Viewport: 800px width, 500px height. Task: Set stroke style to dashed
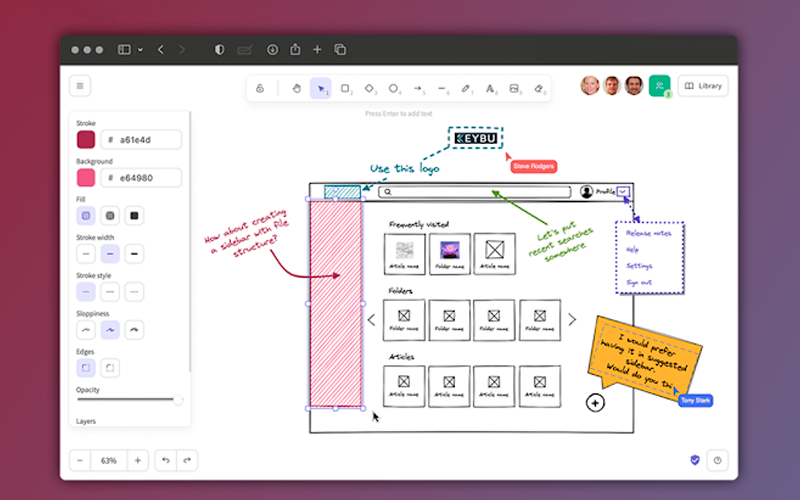[110, 292]
